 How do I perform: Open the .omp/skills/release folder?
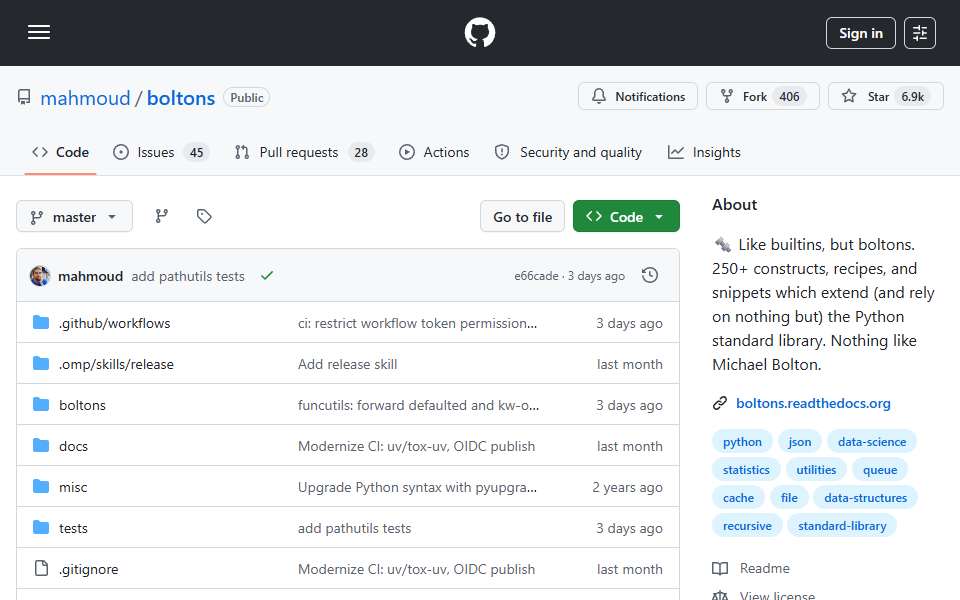point(116,364)
